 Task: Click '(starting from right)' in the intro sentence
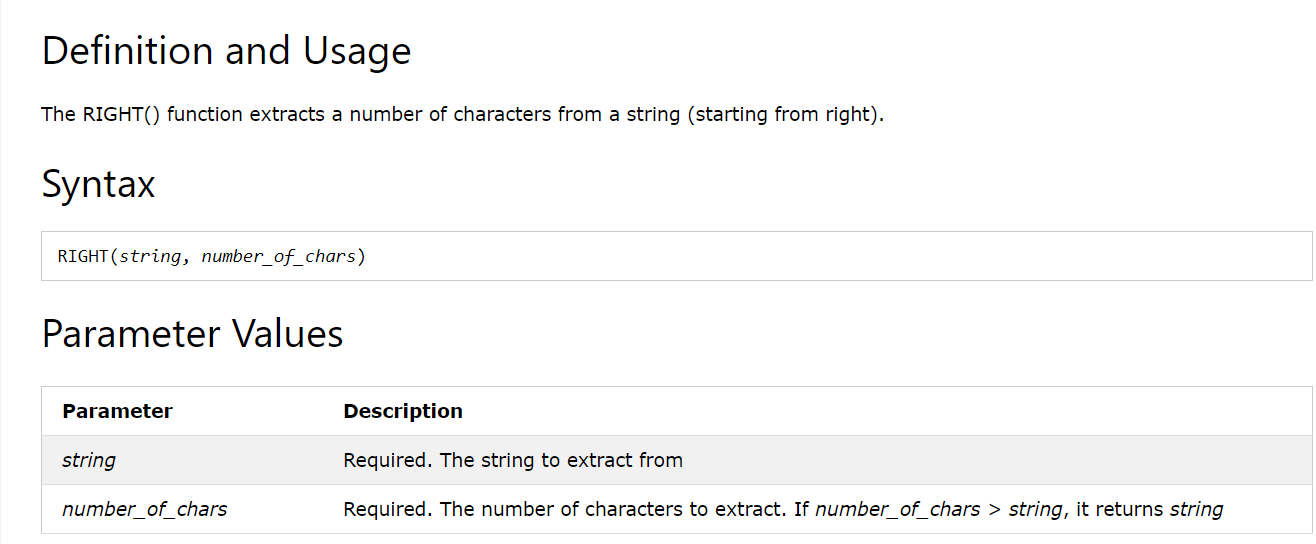(786, 114)
